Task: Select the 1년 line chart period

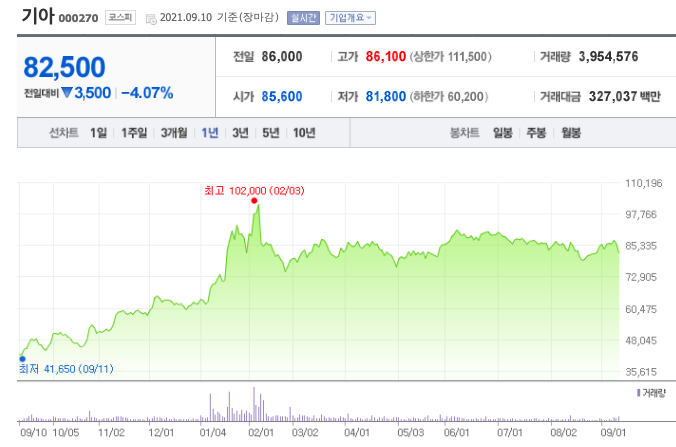Action: tap(210, 133)
